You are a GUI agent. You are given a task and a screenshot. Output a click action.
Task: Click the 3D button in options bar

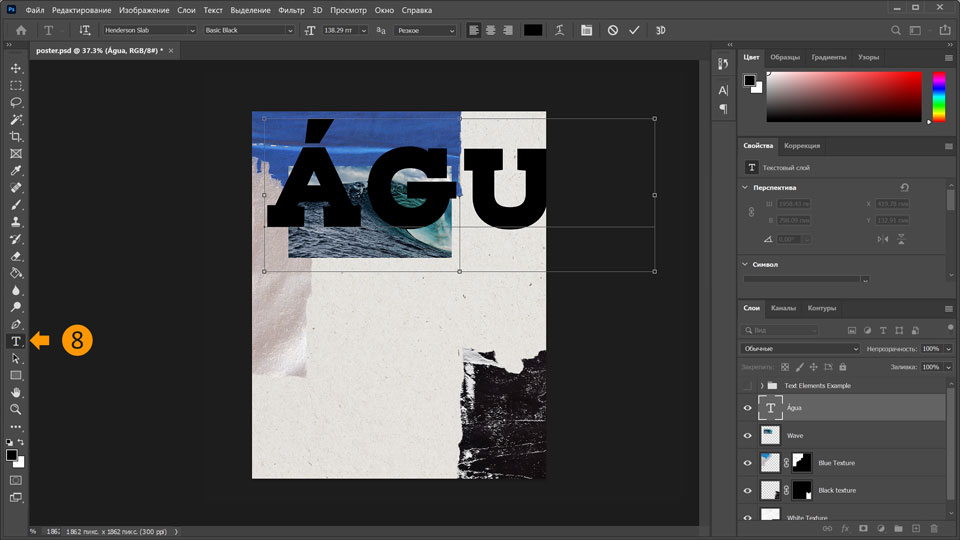[660, 31]
